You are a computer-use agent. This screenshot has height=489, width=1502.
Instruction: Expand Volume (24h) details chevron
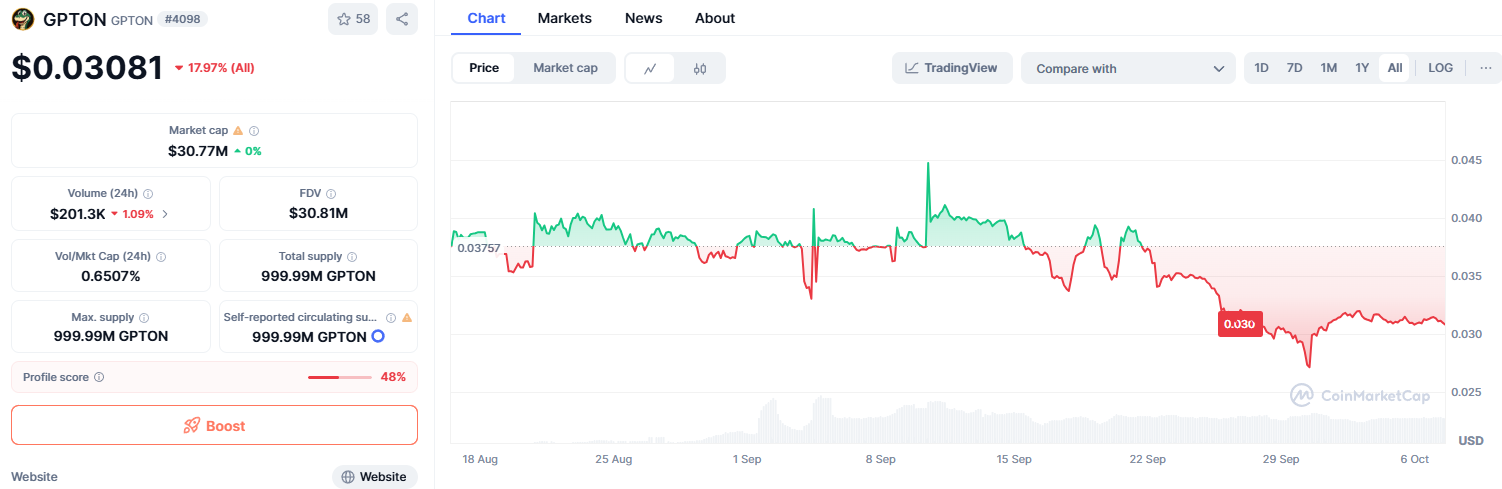165,214
